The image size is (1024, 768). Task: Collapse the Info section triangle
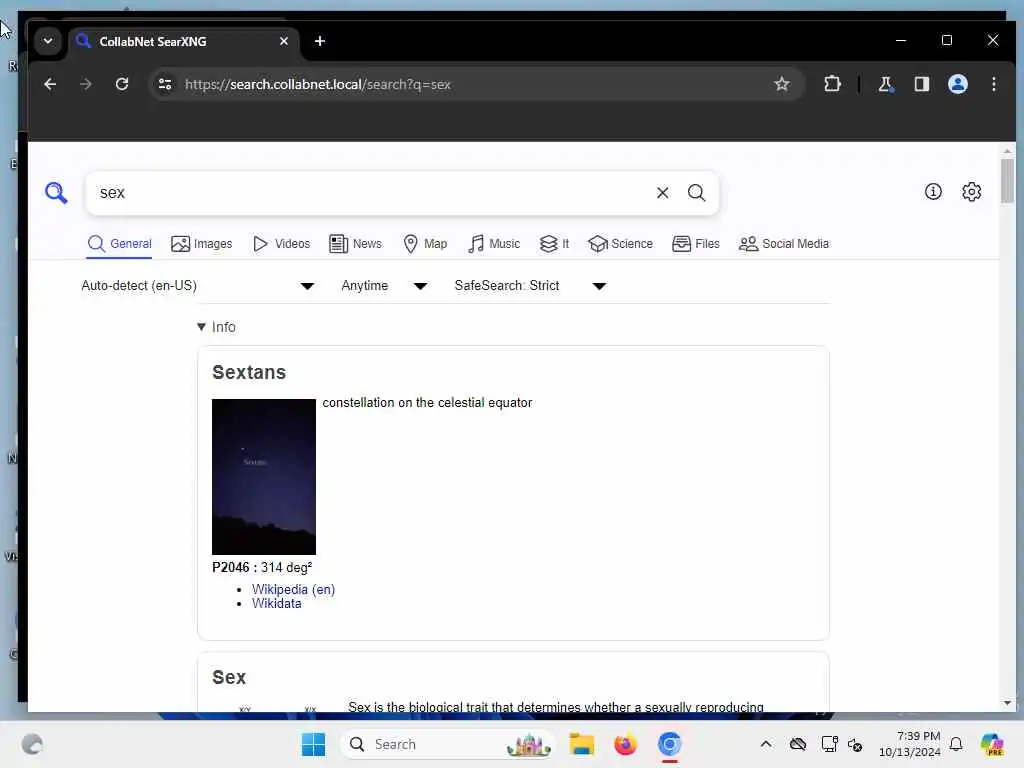(202, 327)
